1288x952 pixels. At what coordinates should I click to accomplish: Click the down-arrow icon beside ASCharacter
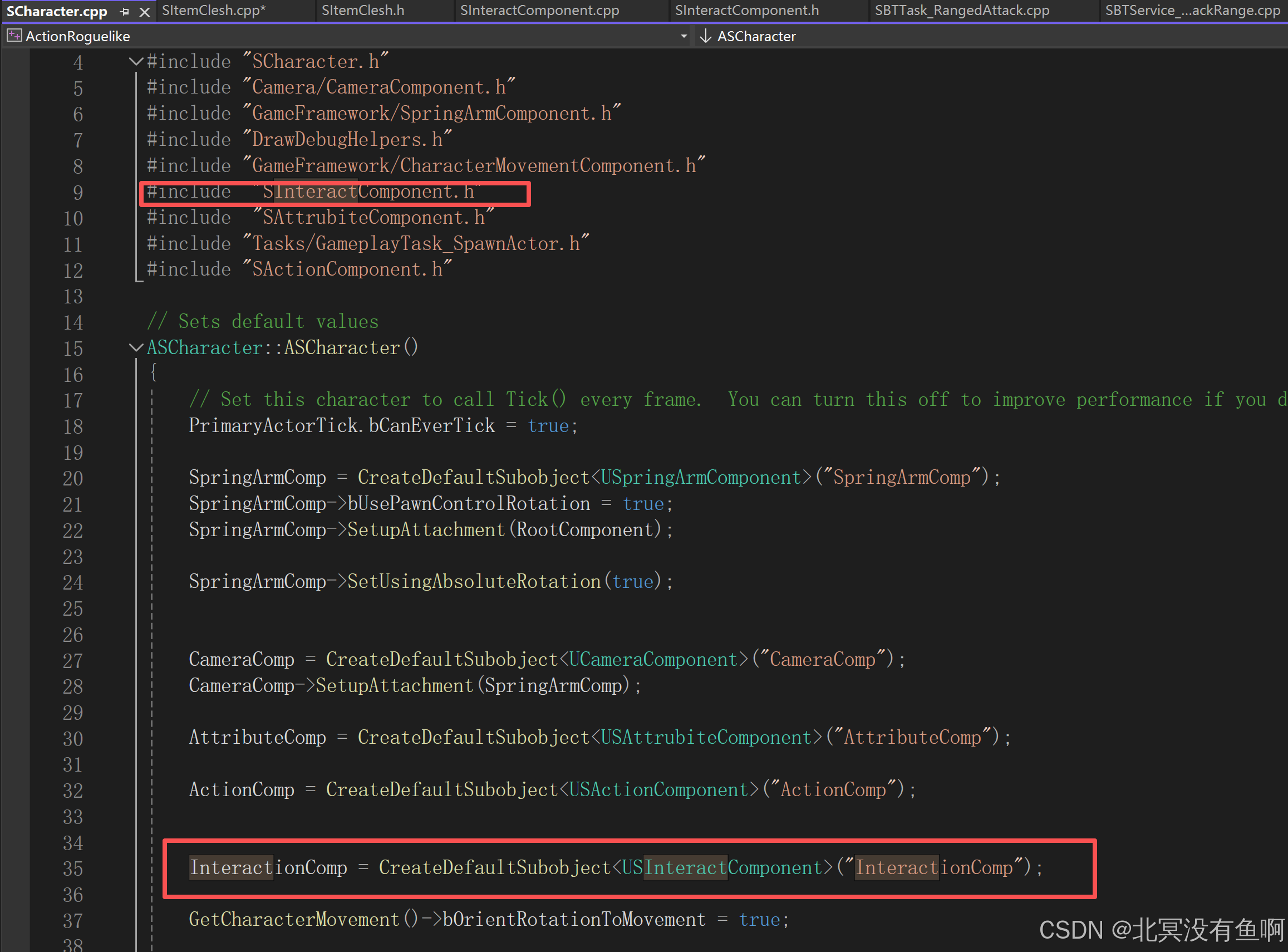tap(705, 36)
